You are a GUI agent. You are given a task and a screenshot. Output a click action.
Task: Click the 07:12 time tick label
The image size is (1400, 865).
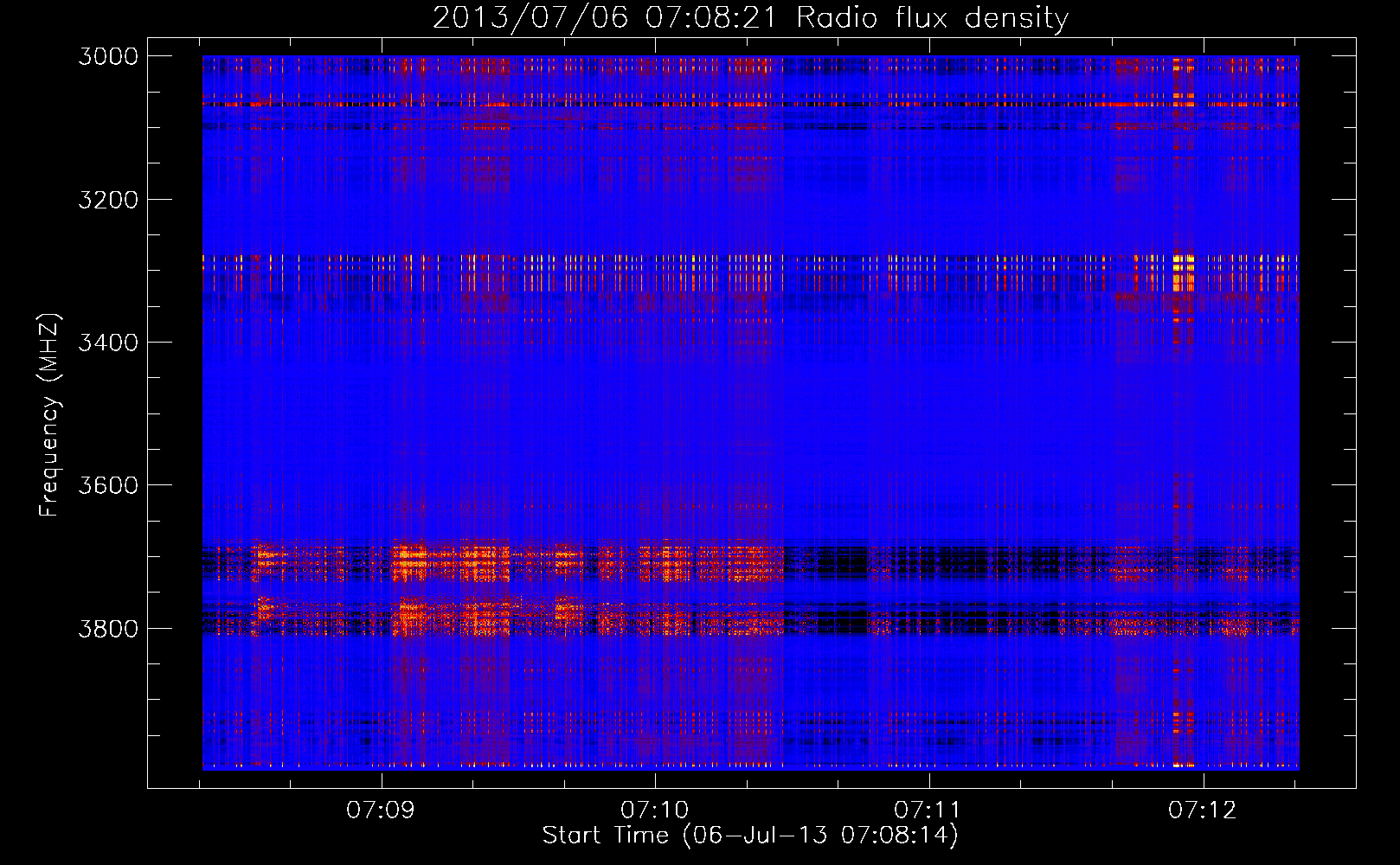click(x=1203, y=811)
